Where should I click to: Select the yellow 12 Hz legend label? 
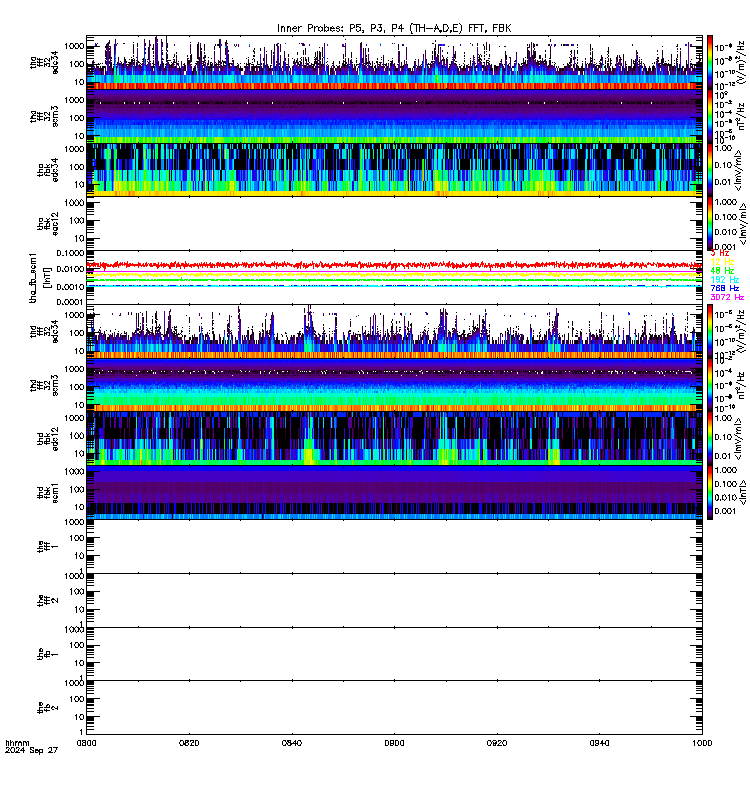722,262
